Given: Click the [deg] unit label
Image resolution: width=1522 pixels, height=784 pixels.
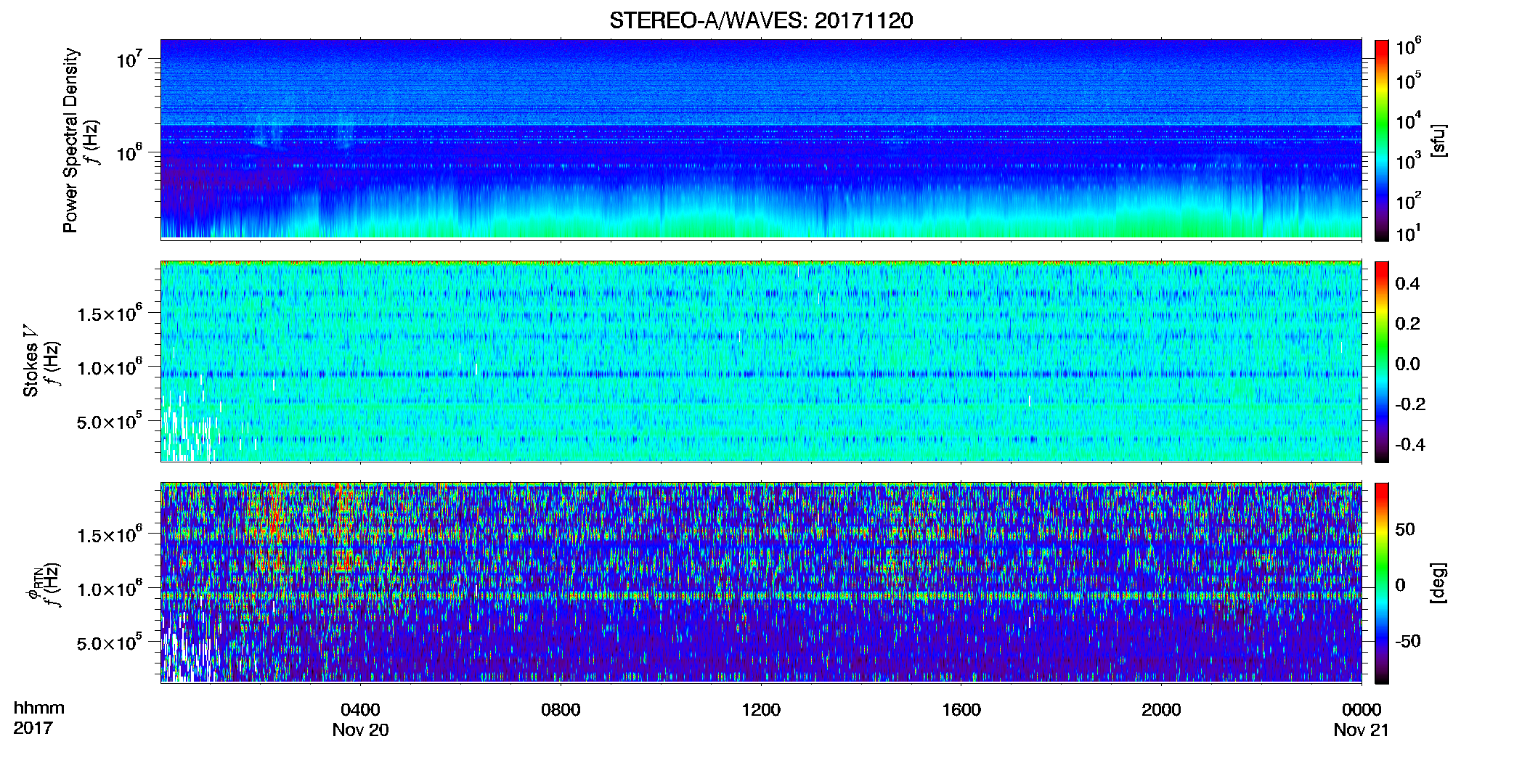Looking at the screenshot, I should click(x=1438, y=583).
